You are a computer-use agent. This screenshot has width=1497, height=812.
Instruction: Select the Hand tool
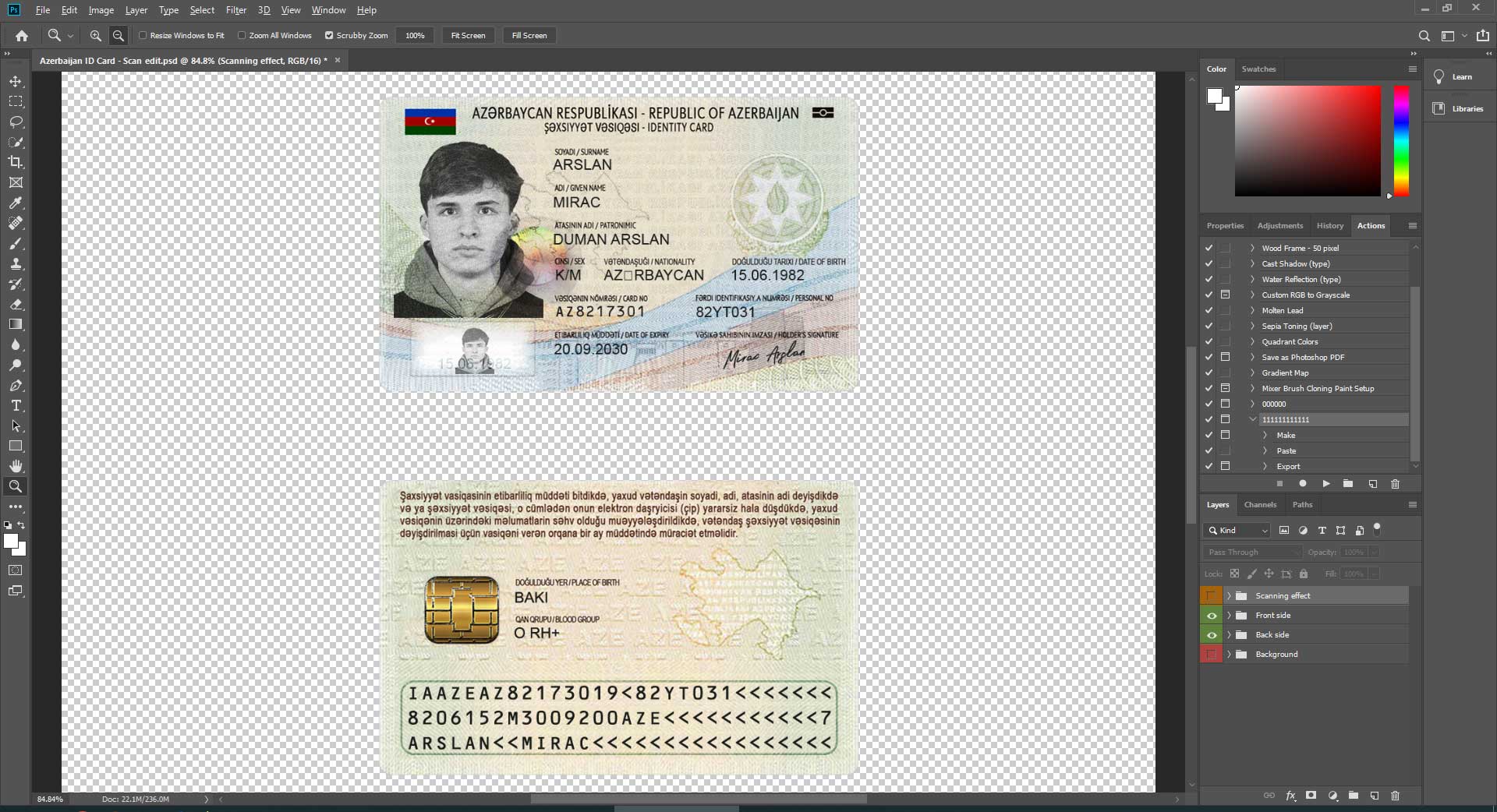[x=16, y=466]
